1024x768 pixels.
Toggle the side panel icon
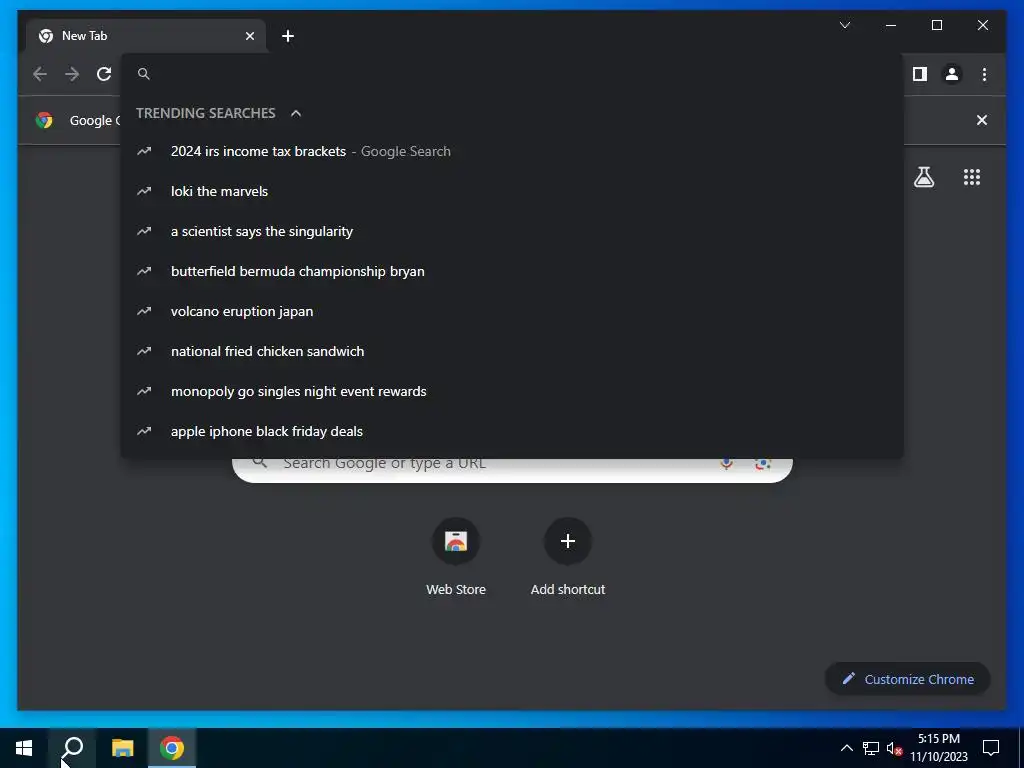click(920, 74)
